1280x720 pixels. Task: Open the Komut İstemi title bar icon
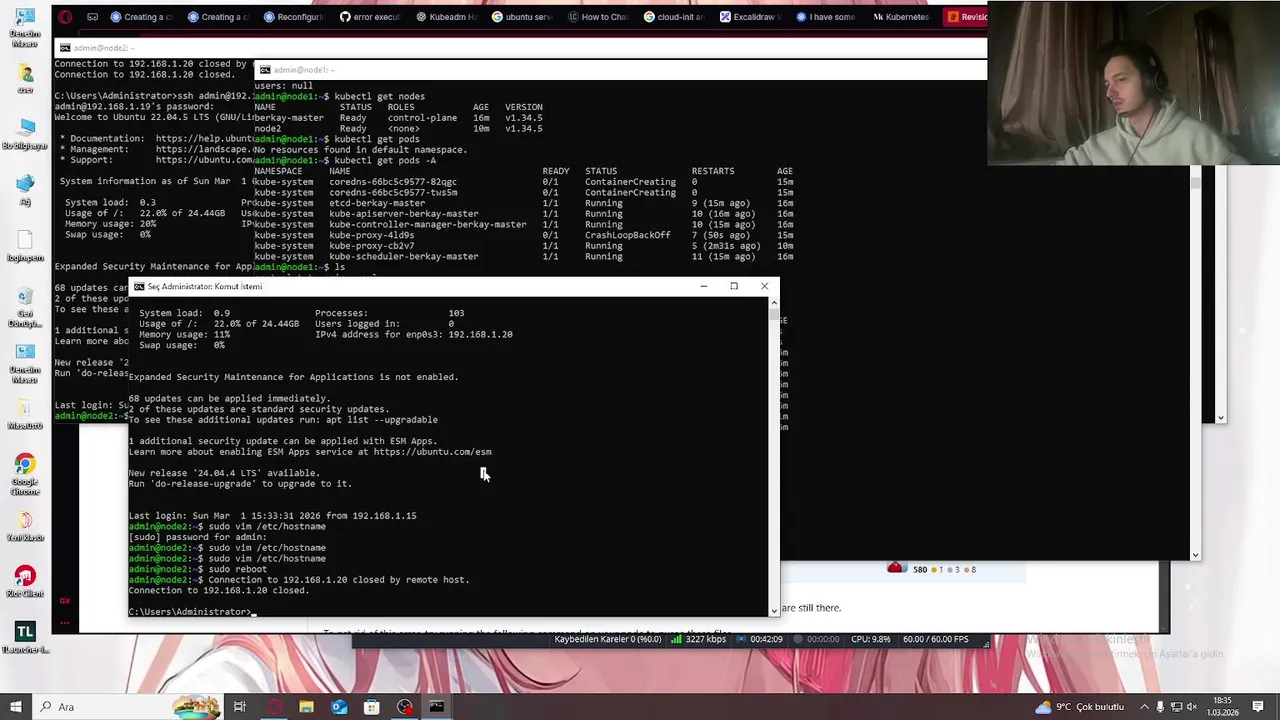[x=139, y=286]
